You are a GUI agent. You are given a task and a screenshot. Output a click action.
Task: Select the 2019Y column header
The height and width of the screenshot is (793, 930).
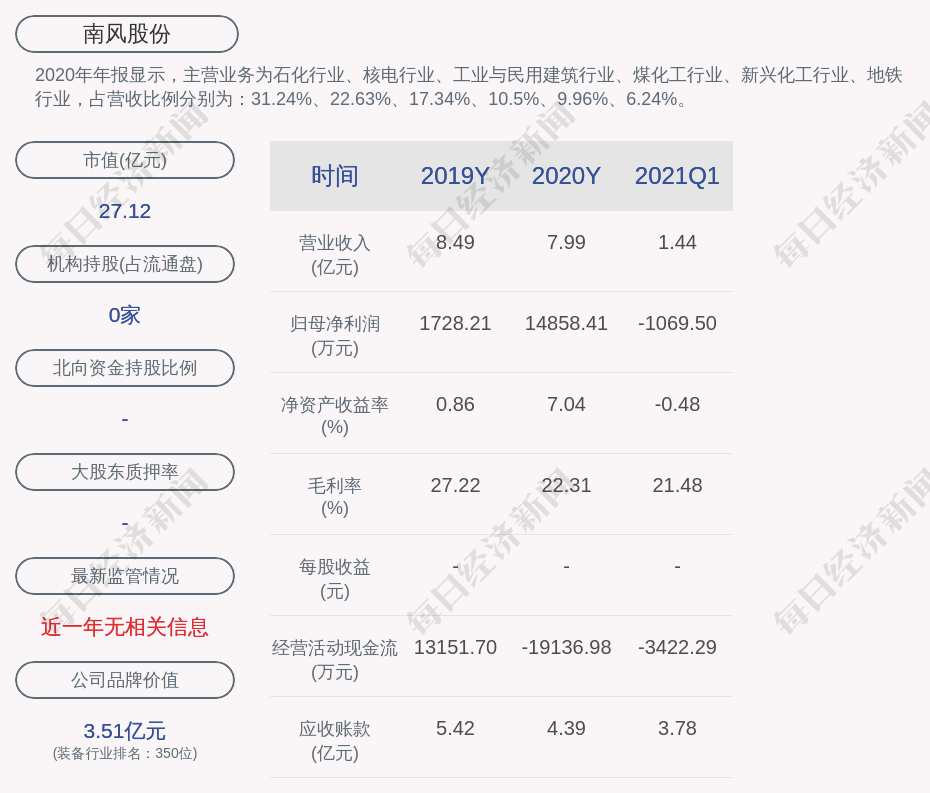pos(455,176)
